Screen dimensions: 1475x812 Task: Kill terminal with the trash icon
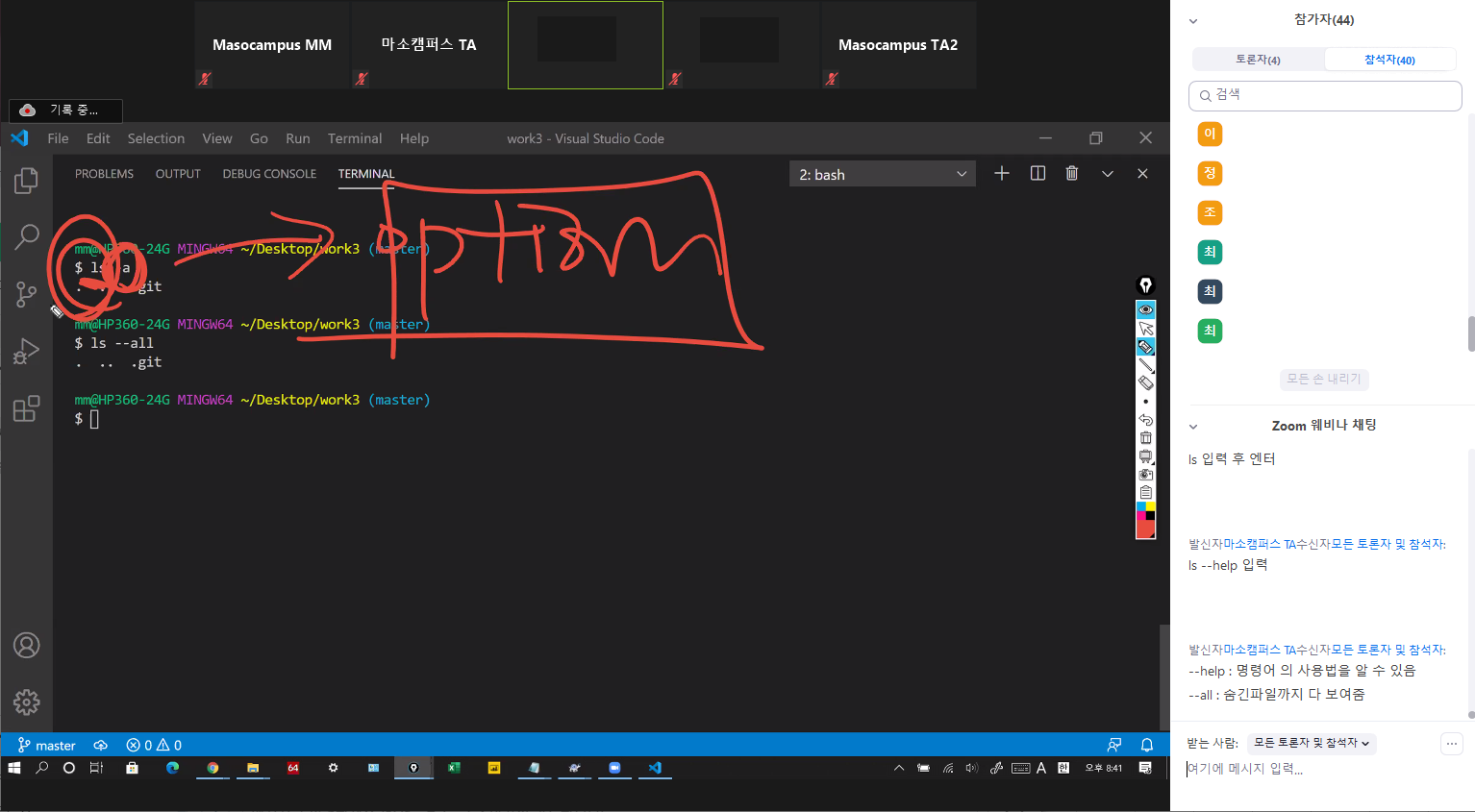(1072, 174)
